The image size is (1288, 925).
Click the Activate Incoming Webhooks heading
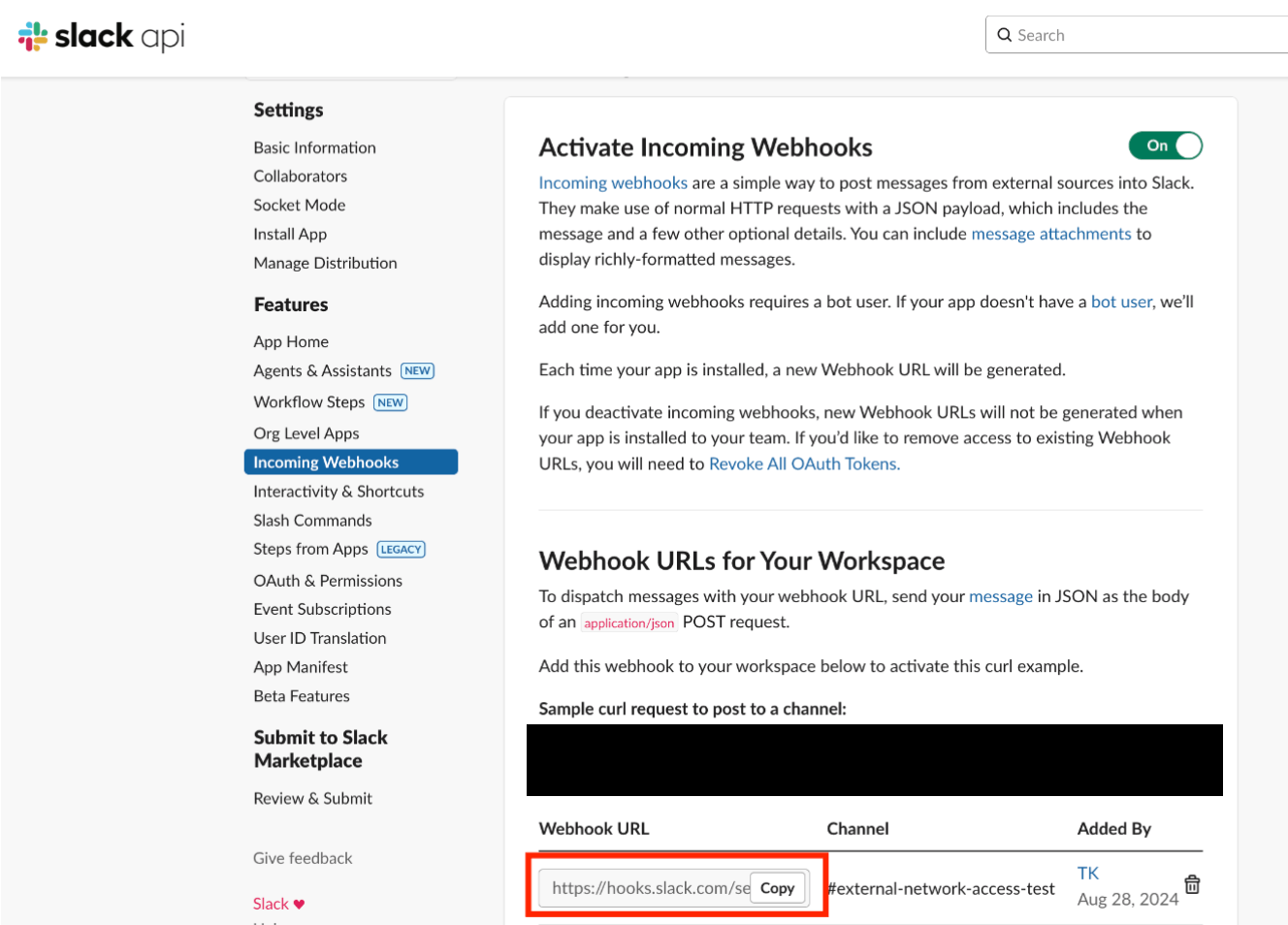(x=706, y=147)
